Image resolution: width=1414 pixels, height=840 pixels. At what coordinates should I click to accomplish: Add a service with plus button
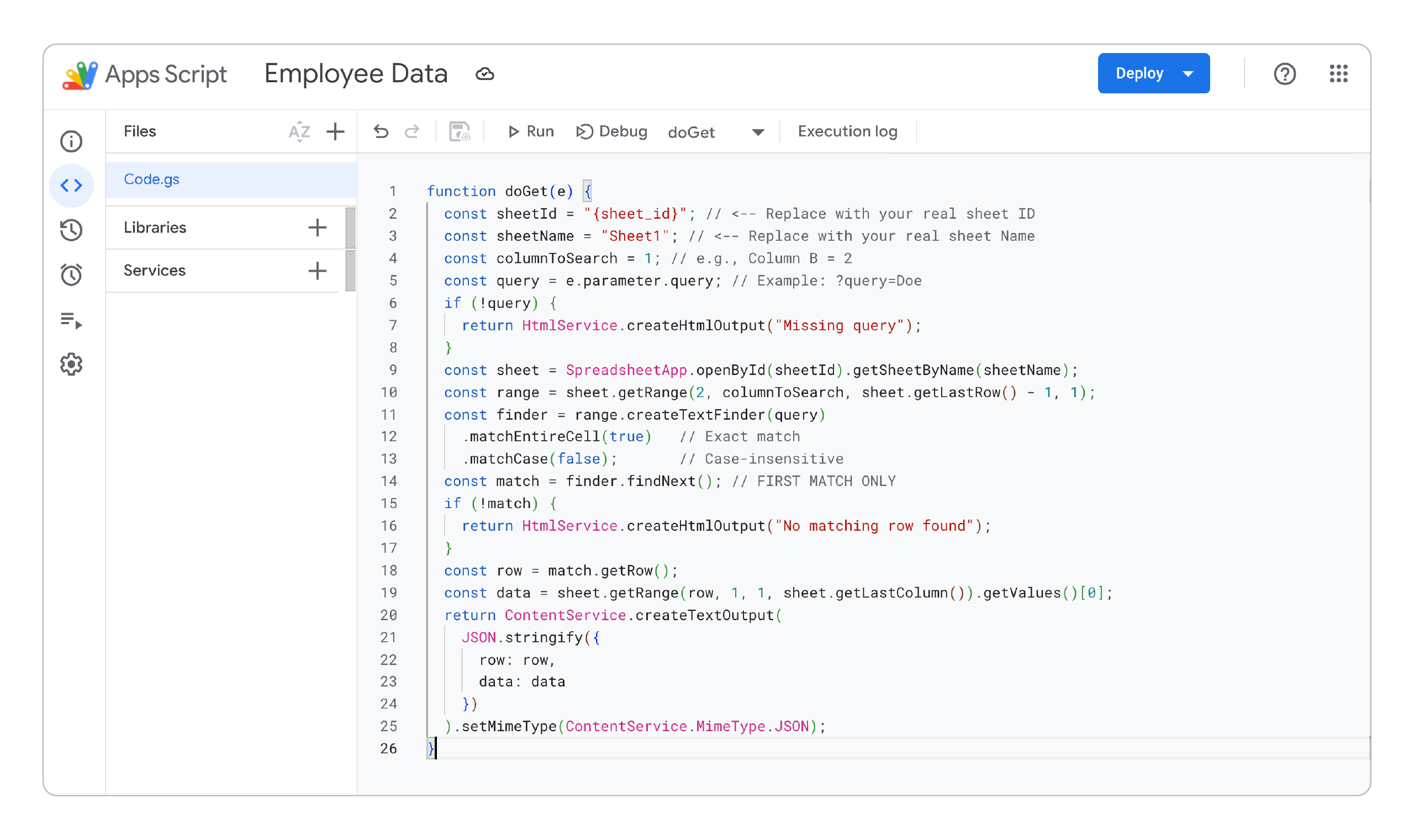tap(318, 271)
